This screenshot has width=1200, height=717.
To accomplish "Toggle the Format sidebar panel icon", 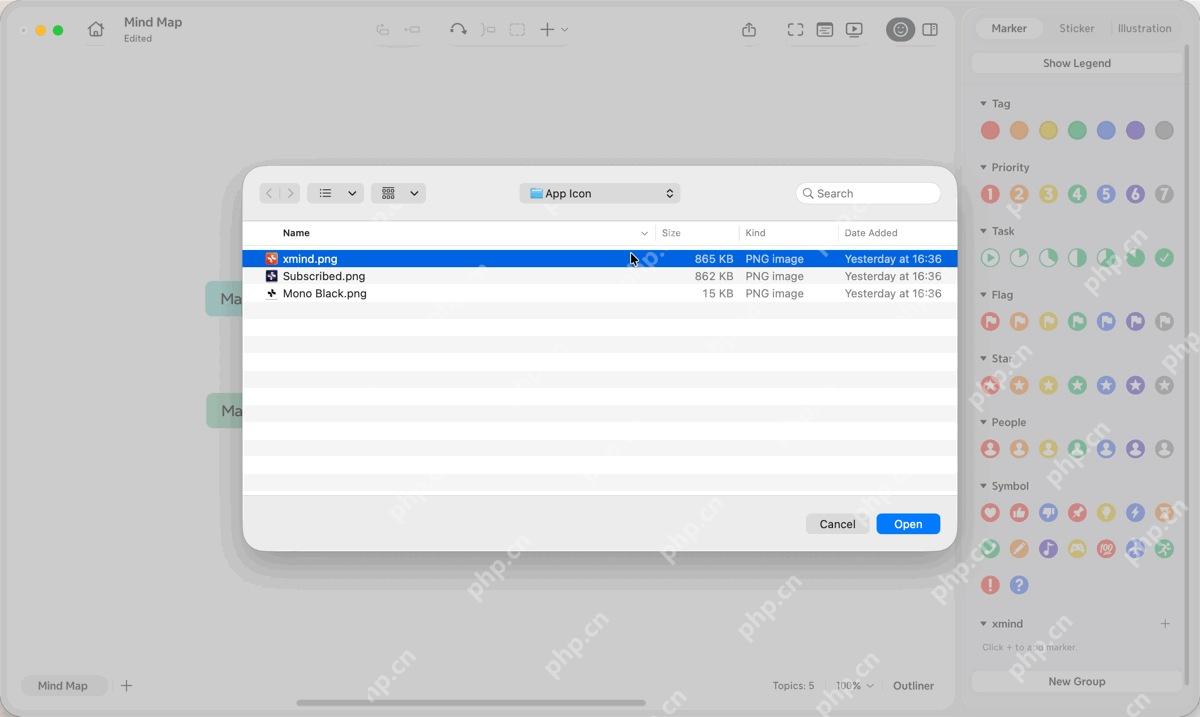I will (930, 30).
